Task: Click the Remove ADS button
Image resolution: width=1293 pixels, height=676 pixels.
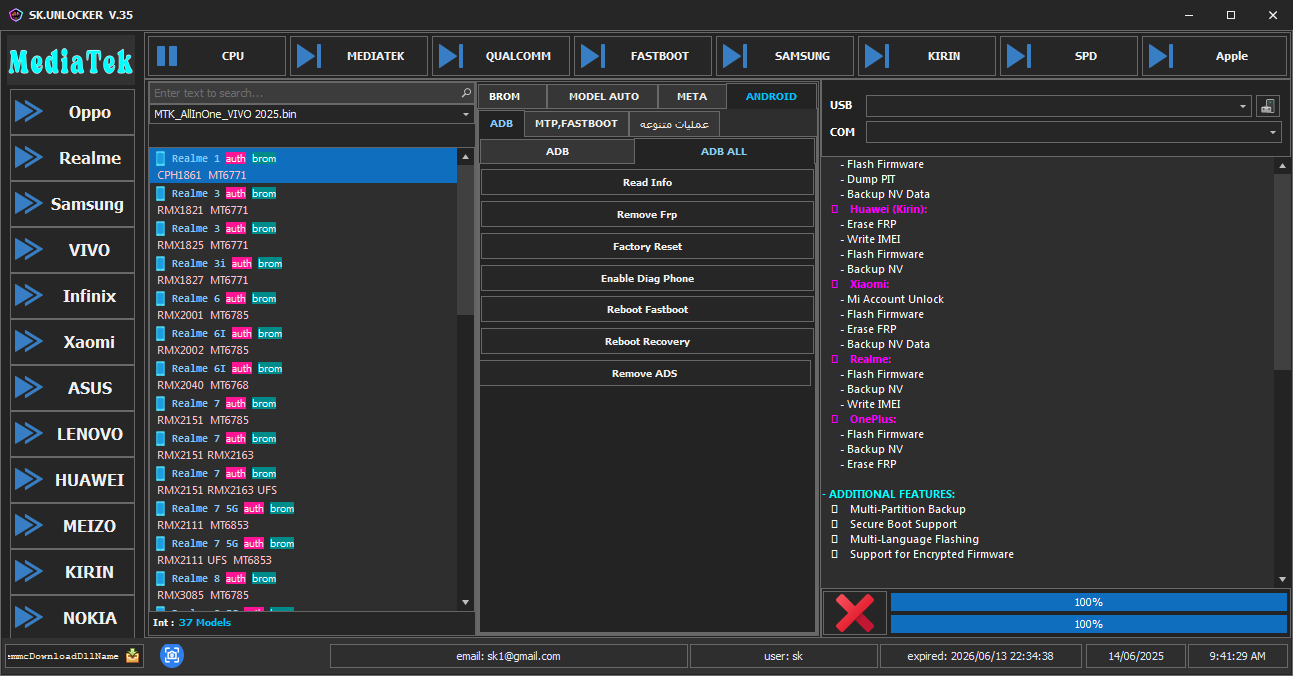Action: (x=645, y=373)
